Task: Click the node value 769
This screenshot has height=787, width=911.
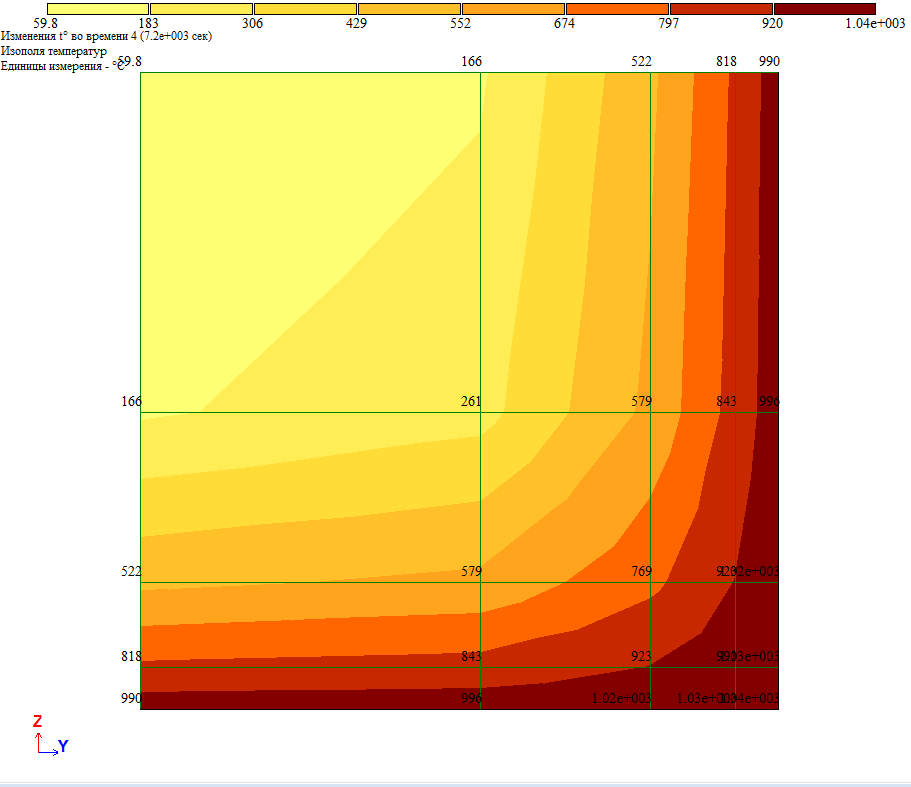Action: tap(641, 572)
